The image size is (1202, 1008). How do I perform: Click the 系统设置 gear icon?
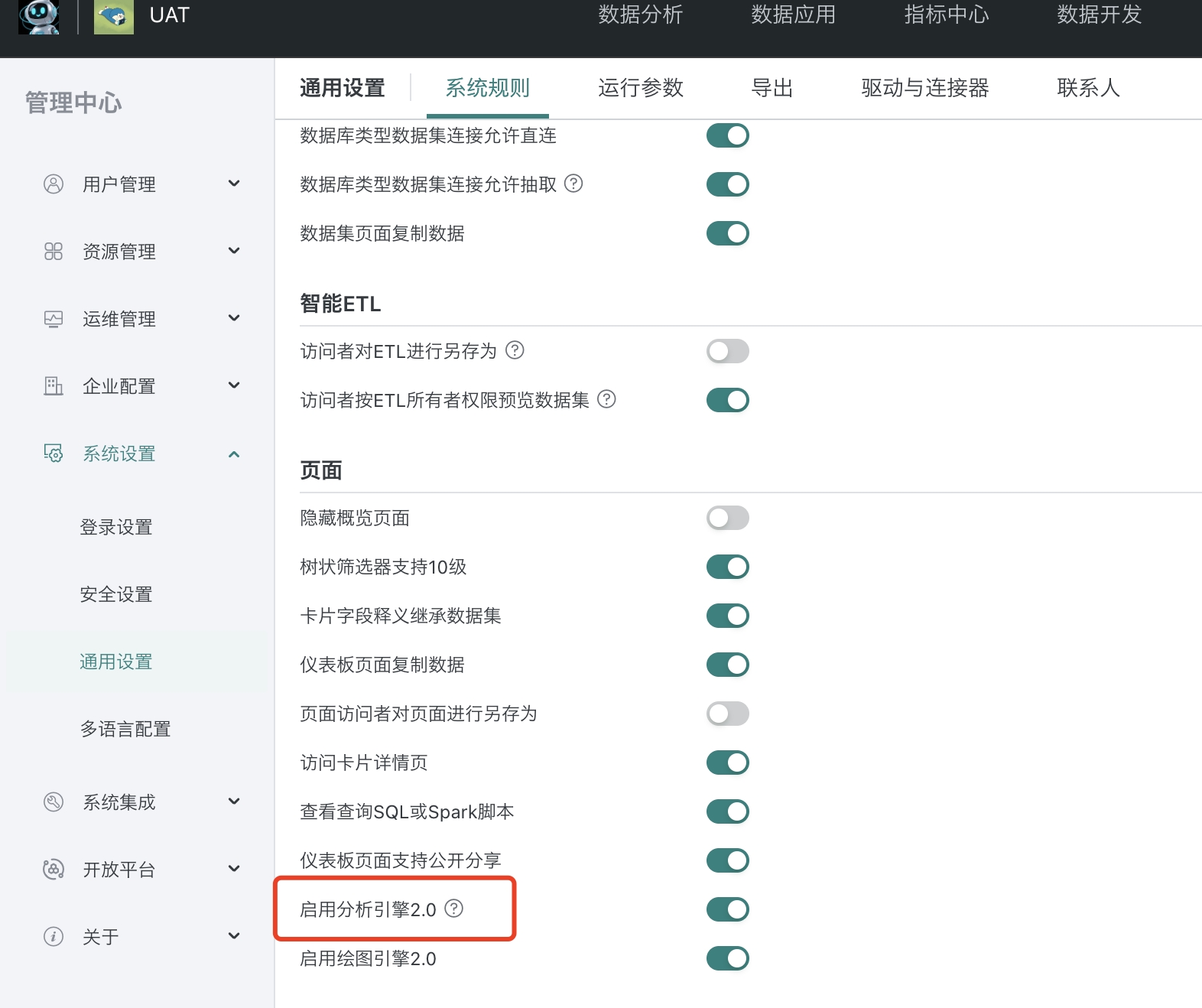point(54,454)
